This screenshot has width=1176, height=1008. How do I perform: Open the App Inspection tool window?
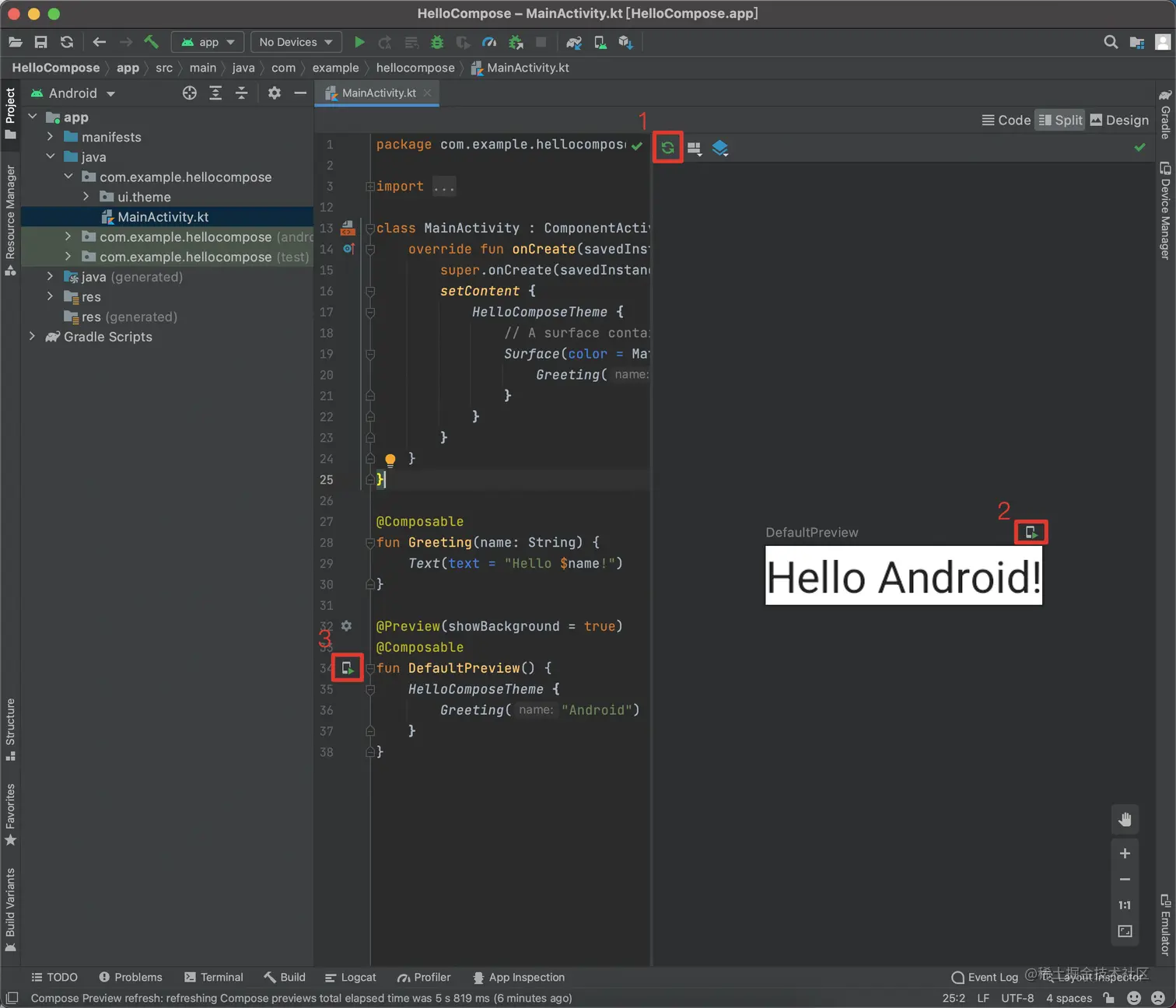point(519,978)
